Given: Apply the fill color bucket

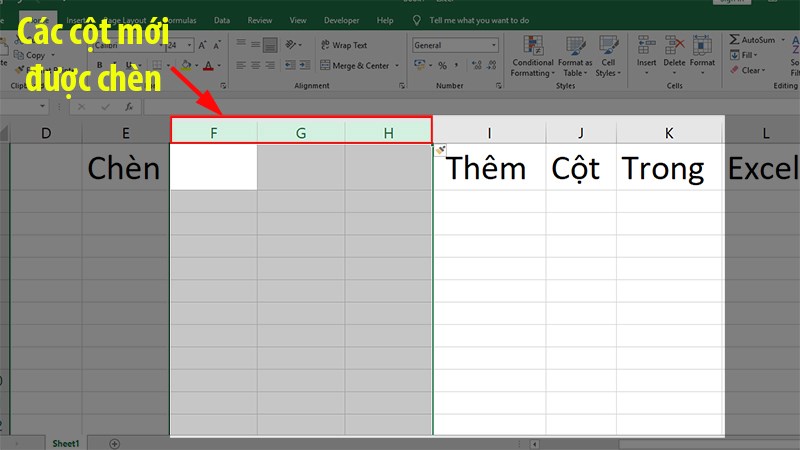Looking at the screenshot, I should 186,65.
